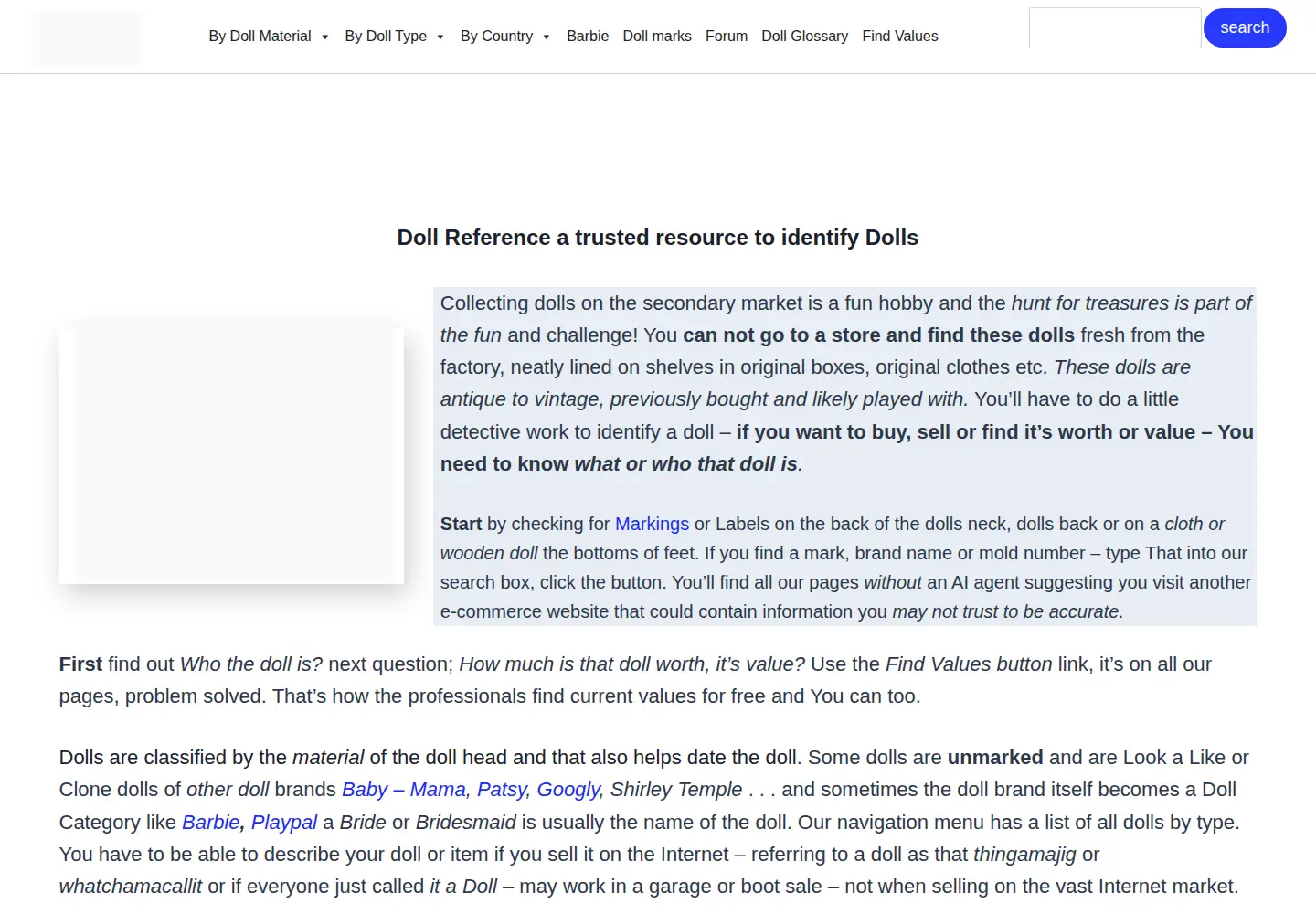Click the italic text Shirley Temple
Image resolution: width=1316 pixels, height=914 pixels.
676,790
